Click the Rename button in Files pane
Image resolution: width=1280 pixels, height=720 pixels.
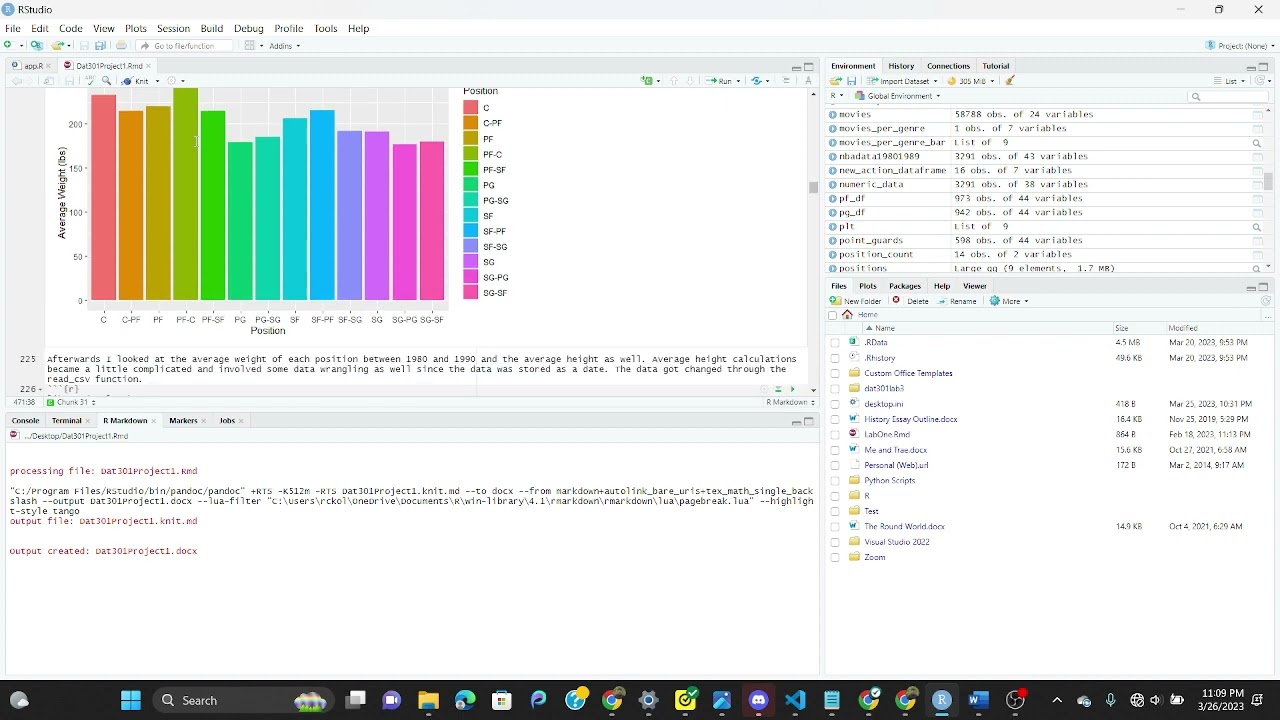point(957,301)
